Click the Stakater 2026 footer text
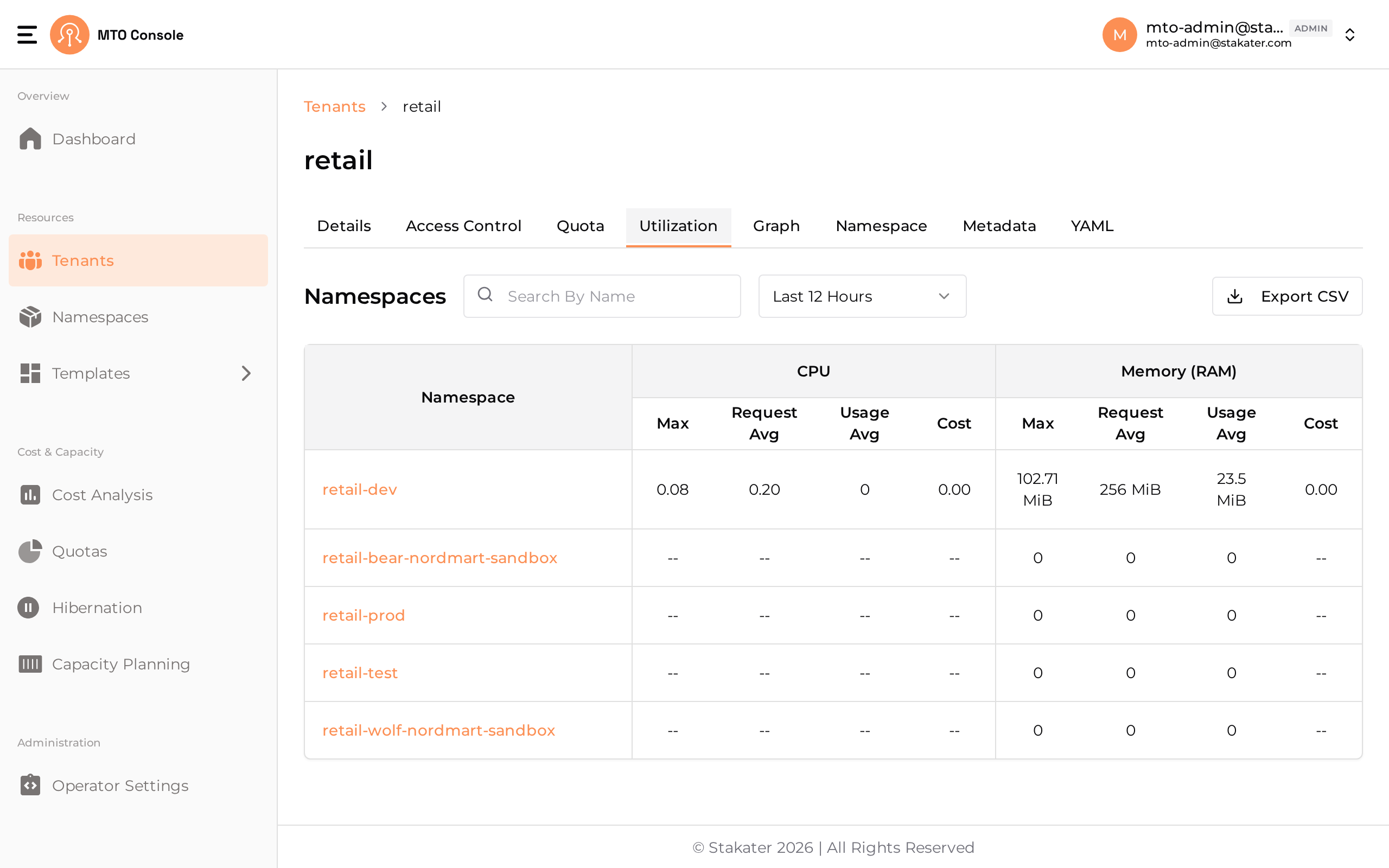The height and width of the screenshot is (868, 1389). tap(833, 847)
